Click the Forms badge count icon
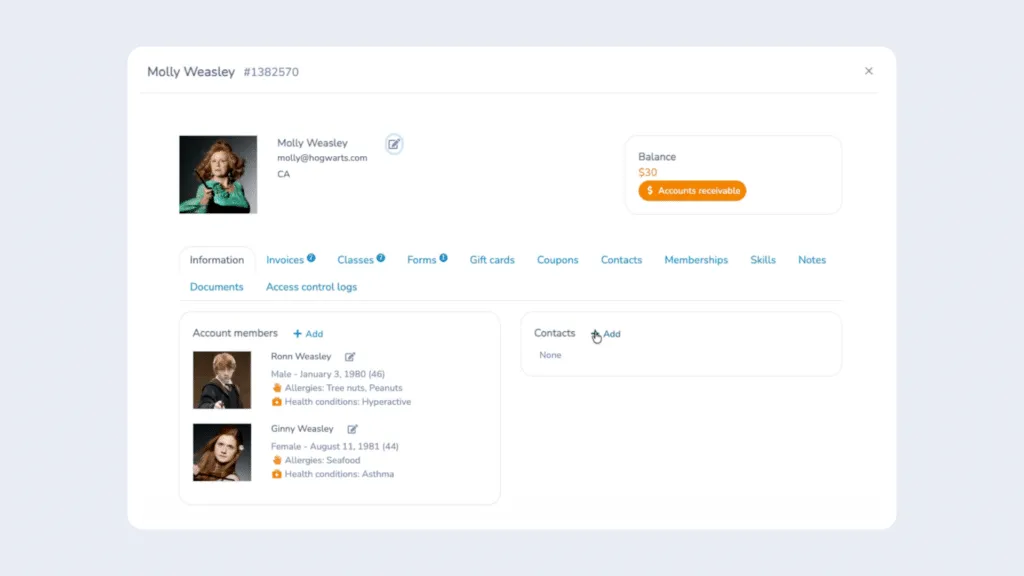 pyautogui.click(x=443, y=257)
